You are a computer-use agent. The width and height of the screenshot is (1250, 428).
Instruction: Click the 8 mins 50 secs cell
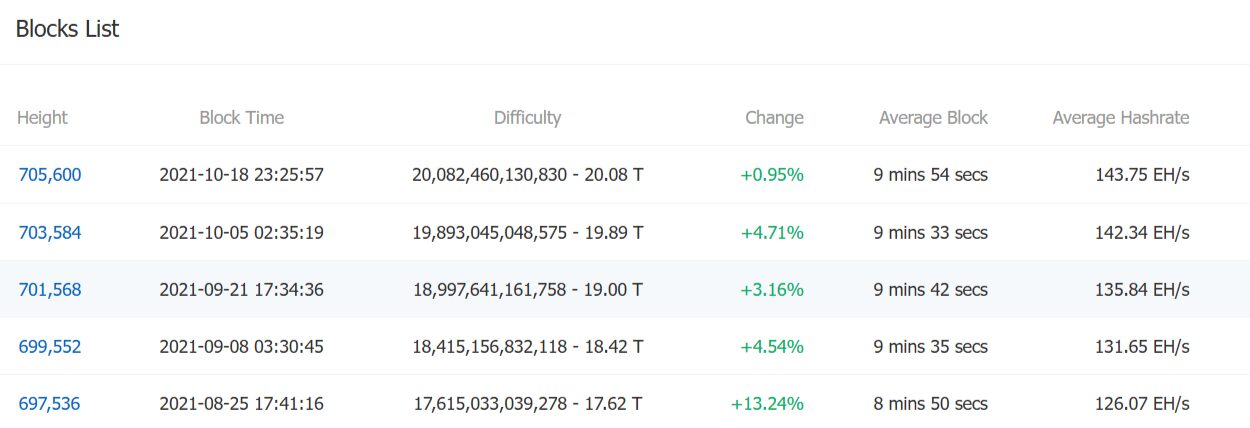pos(930,404)
